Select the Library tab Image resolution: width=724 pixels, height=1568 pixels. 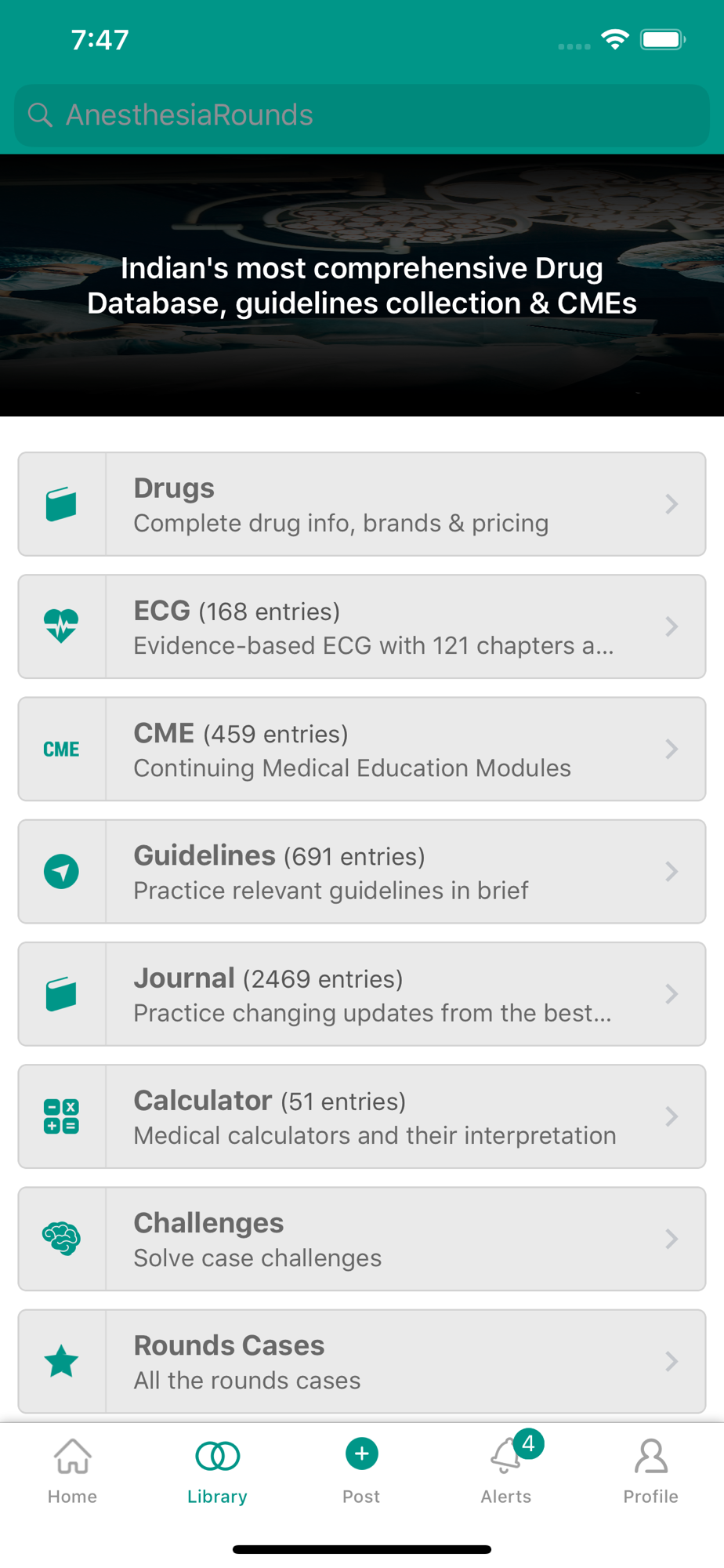click(x=217, y=1471)
